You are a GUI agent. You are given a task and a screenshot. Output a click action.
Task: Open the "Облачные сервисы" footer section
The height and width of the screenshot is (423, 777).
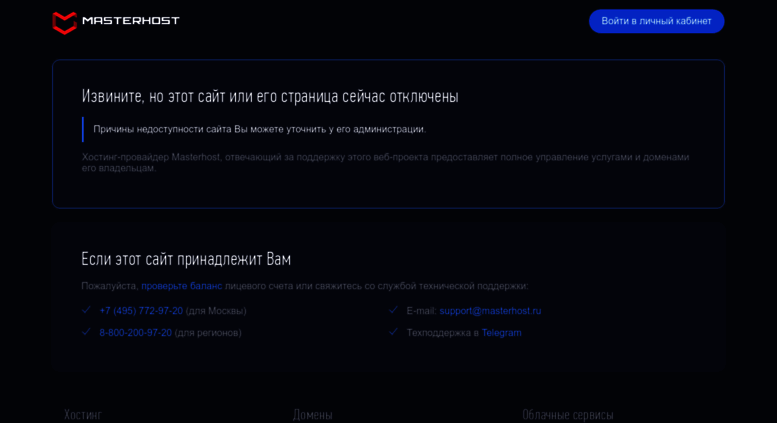[567, 415]
